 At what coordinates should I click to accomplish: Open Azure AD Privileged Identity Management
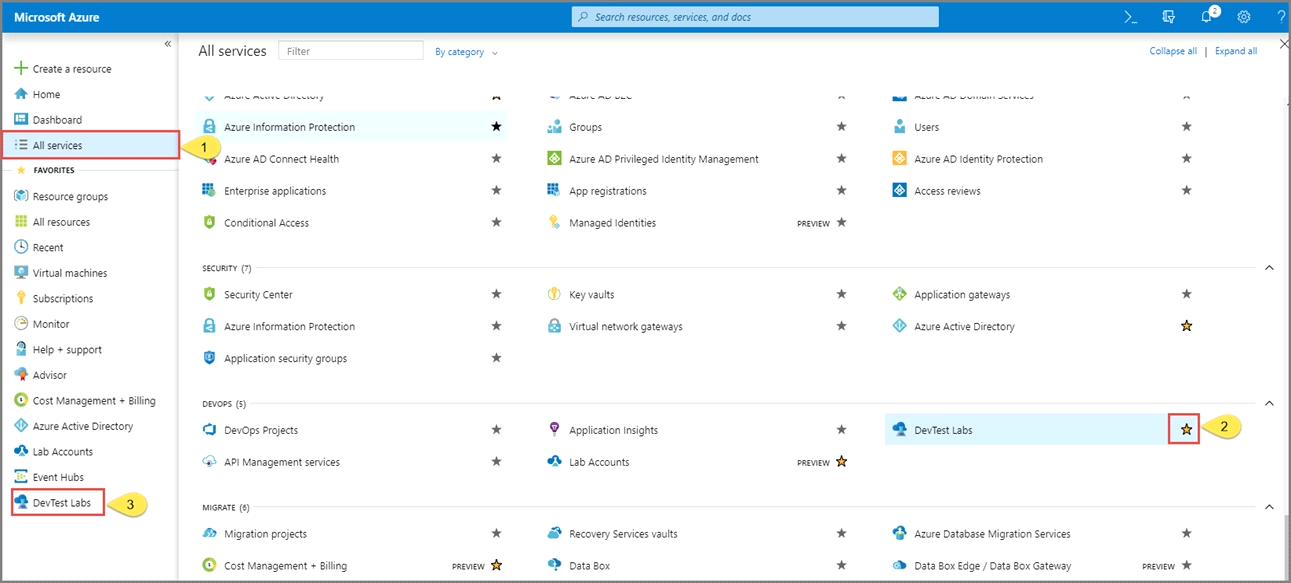click(x=664, y=159)
